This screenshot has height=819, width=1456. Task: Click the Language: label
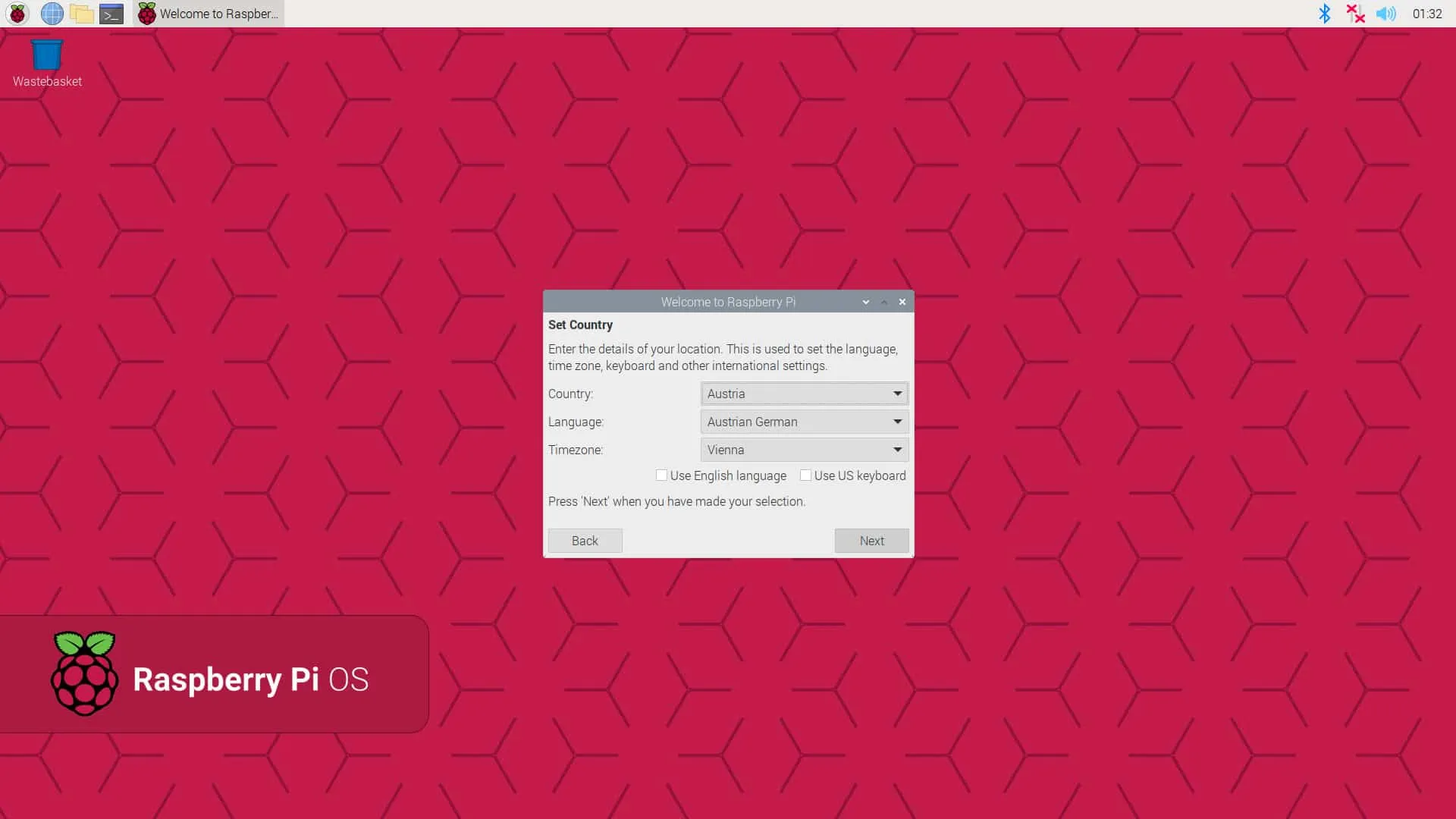point(576,422)
